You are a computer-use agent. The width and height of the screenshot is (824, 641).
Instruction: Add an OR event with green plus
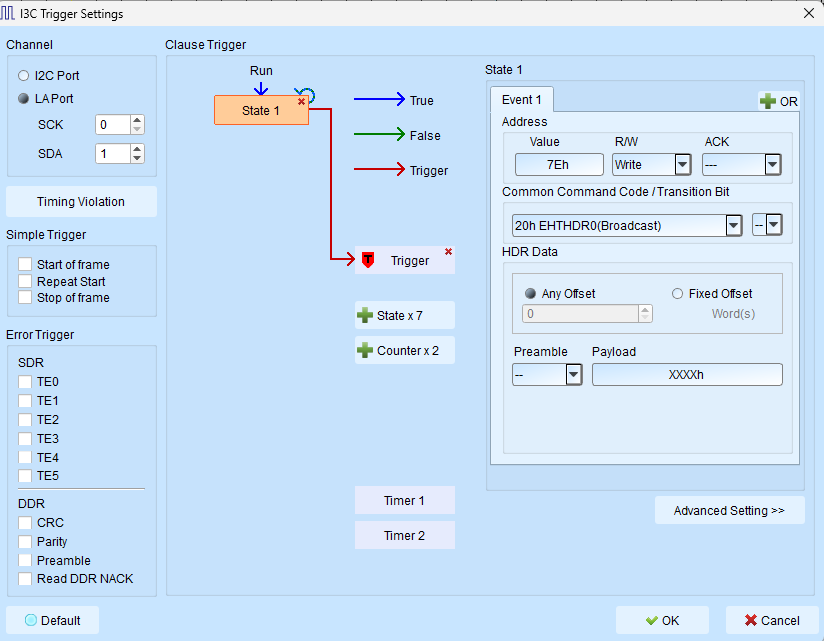click(x=767, y=101)
